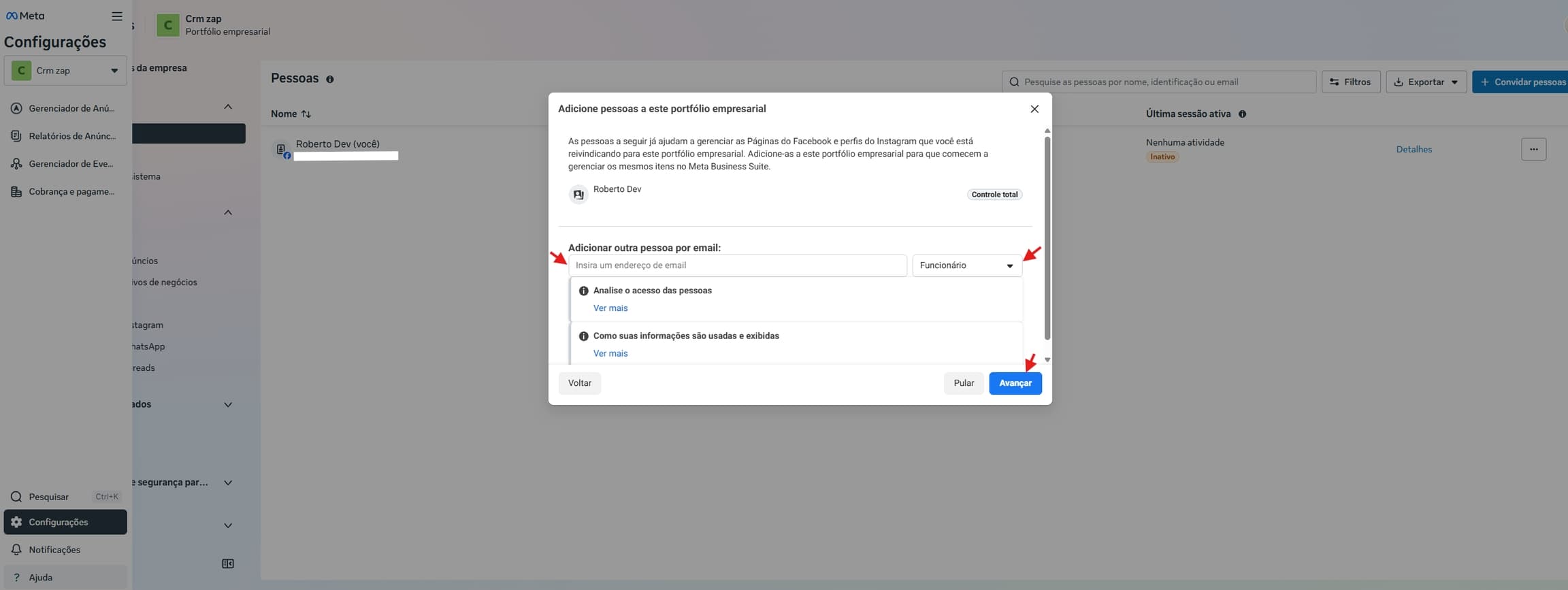
Task: Open the hamburger menu beside Meta logo
Action: [x=117, y=16]
